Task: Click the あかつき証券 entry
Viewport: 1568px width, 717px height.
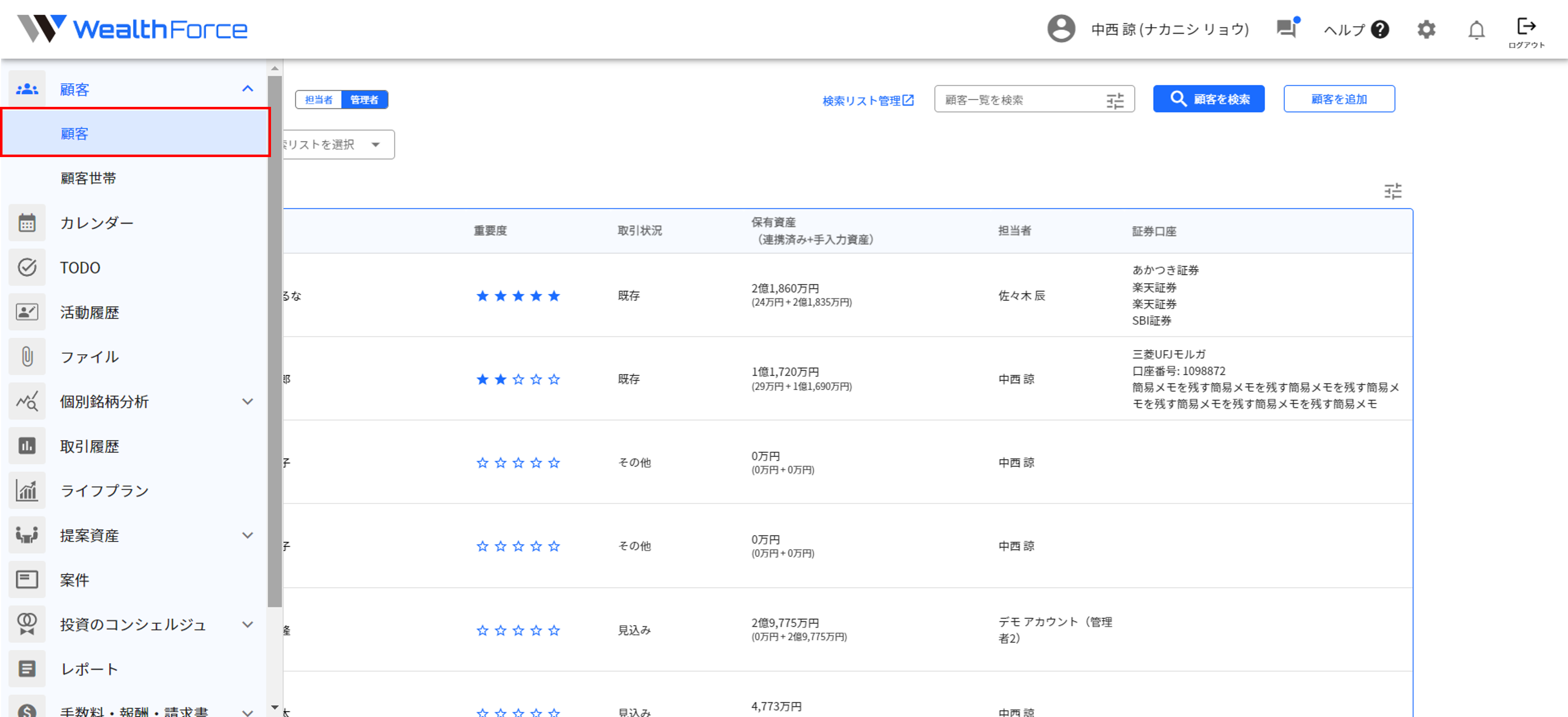Action: (x=1165, y=270)
